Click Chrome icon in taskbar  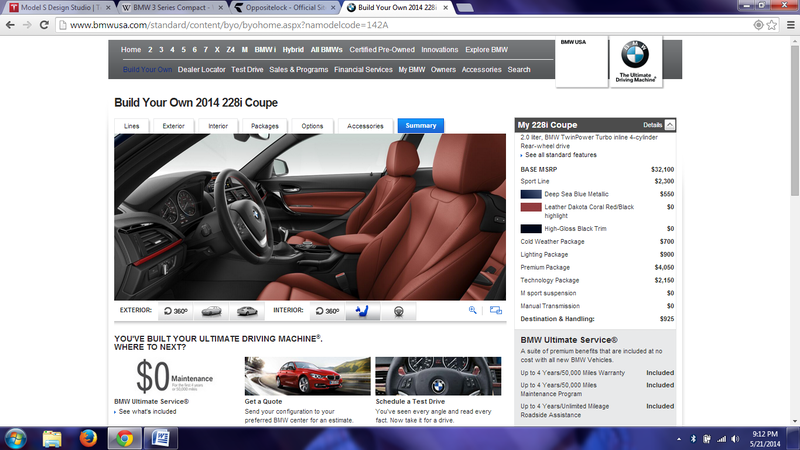tap(124, 438)
